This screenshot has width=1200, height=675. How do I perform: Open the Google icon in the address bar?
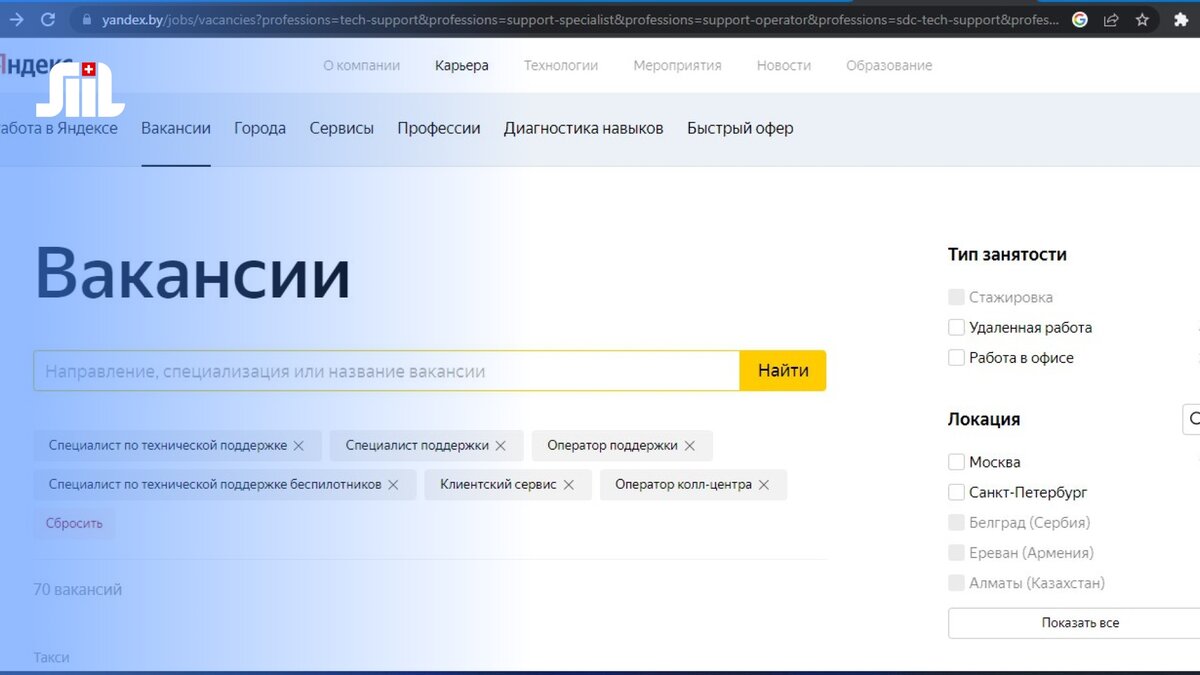(x=1080, y=19)
